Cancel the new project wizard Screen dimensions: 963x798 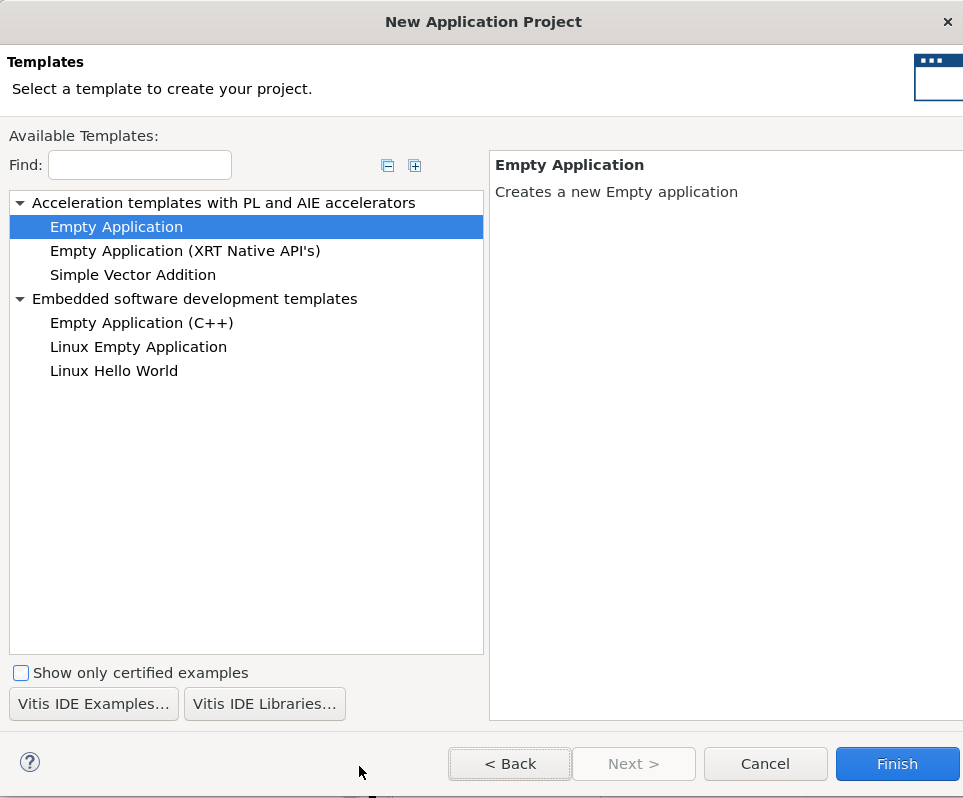(x=765, y=764)
